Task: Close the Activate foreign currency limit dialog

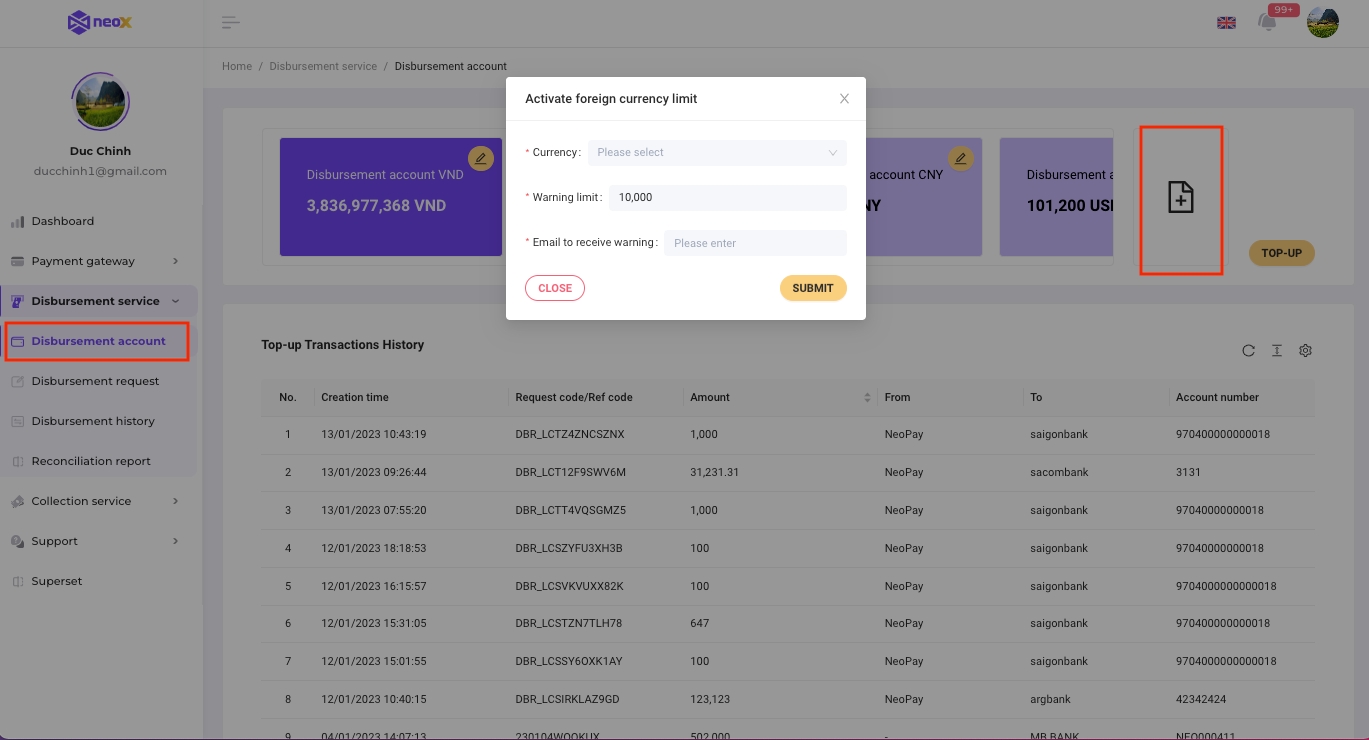Action: pyautogui.click(x=844, y=99)
